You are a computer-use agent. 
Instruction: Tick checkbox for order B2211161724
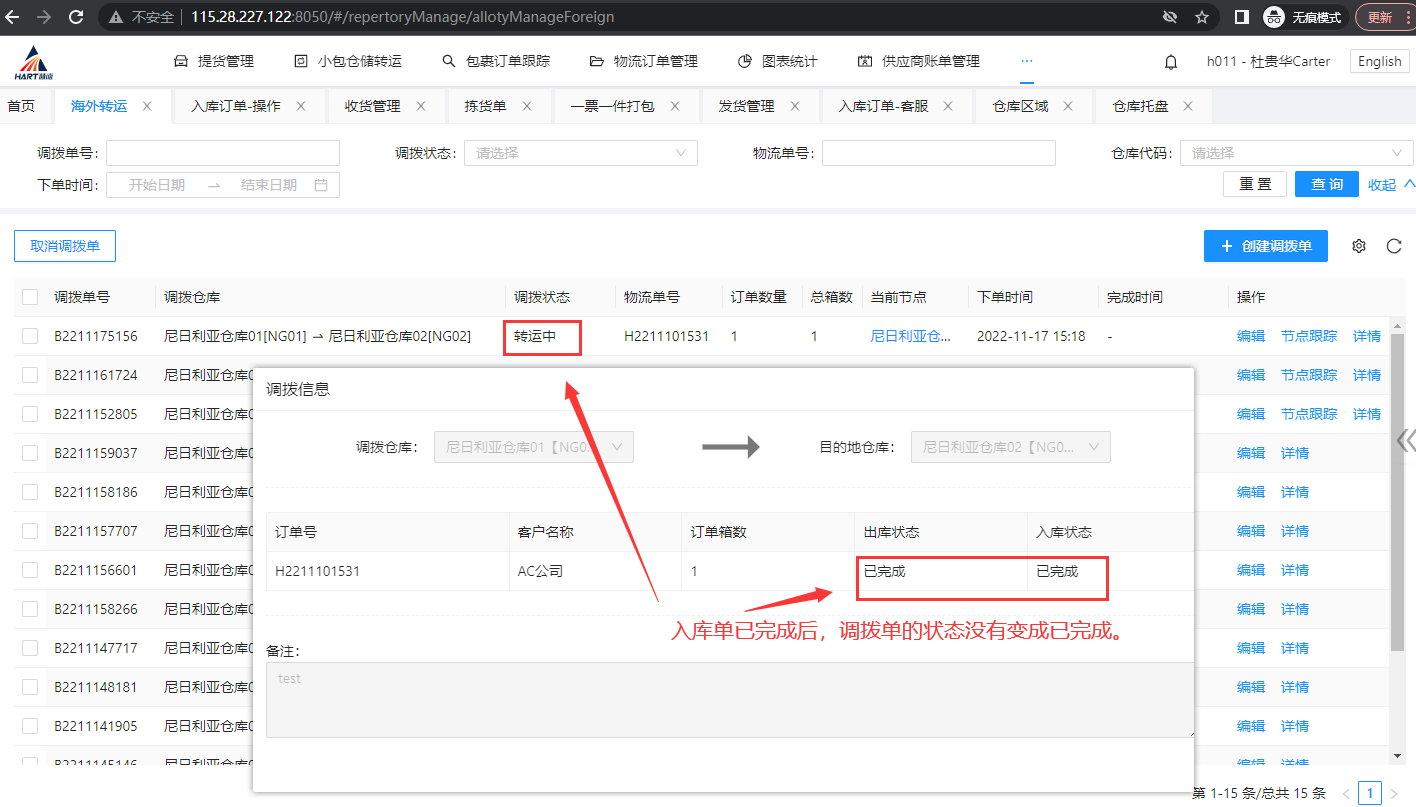pos(30,375)
